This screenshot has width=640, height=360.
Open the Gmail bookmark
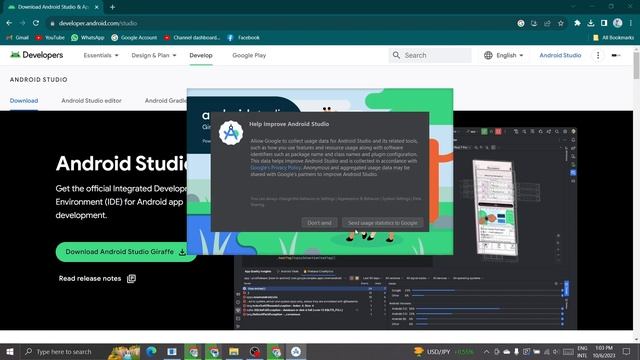18,38
